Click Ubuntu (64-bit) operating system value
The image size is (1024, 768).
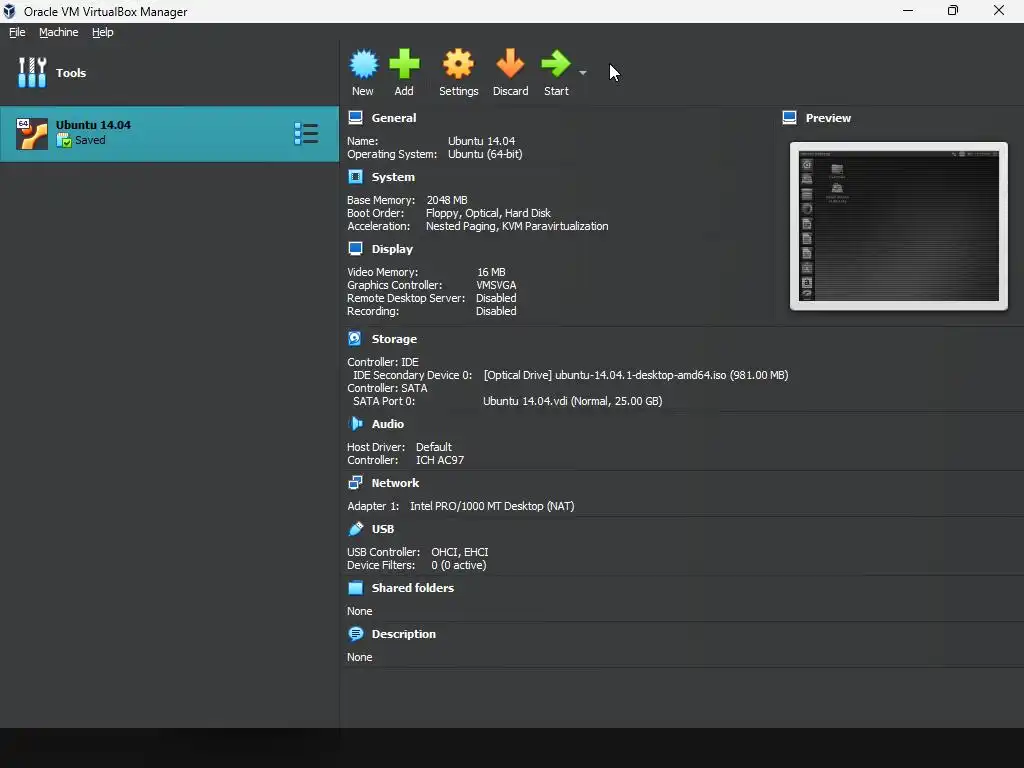pyautogui.click(x=485, y=154)
